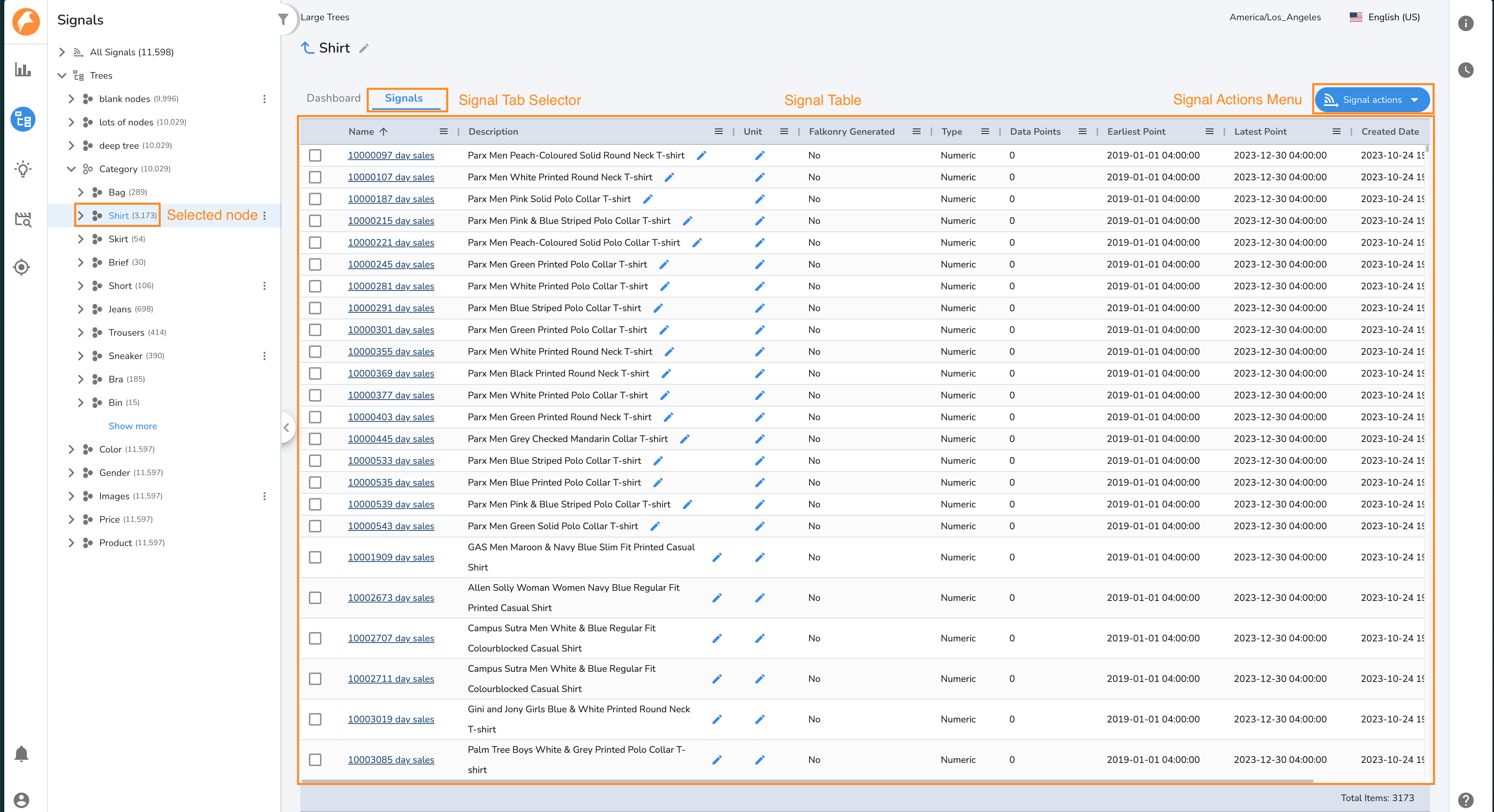
Task: Expand the Jeans node
Action: tap(81, 309)
